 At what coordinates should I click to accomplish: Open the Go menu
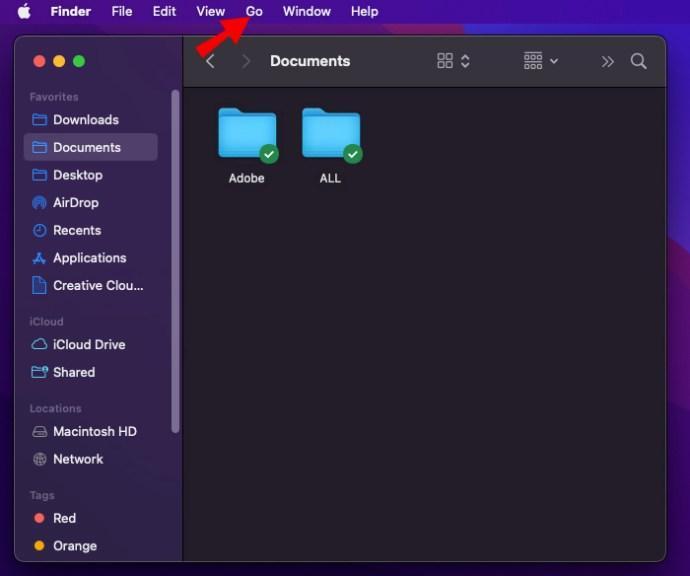coord(254,11)
